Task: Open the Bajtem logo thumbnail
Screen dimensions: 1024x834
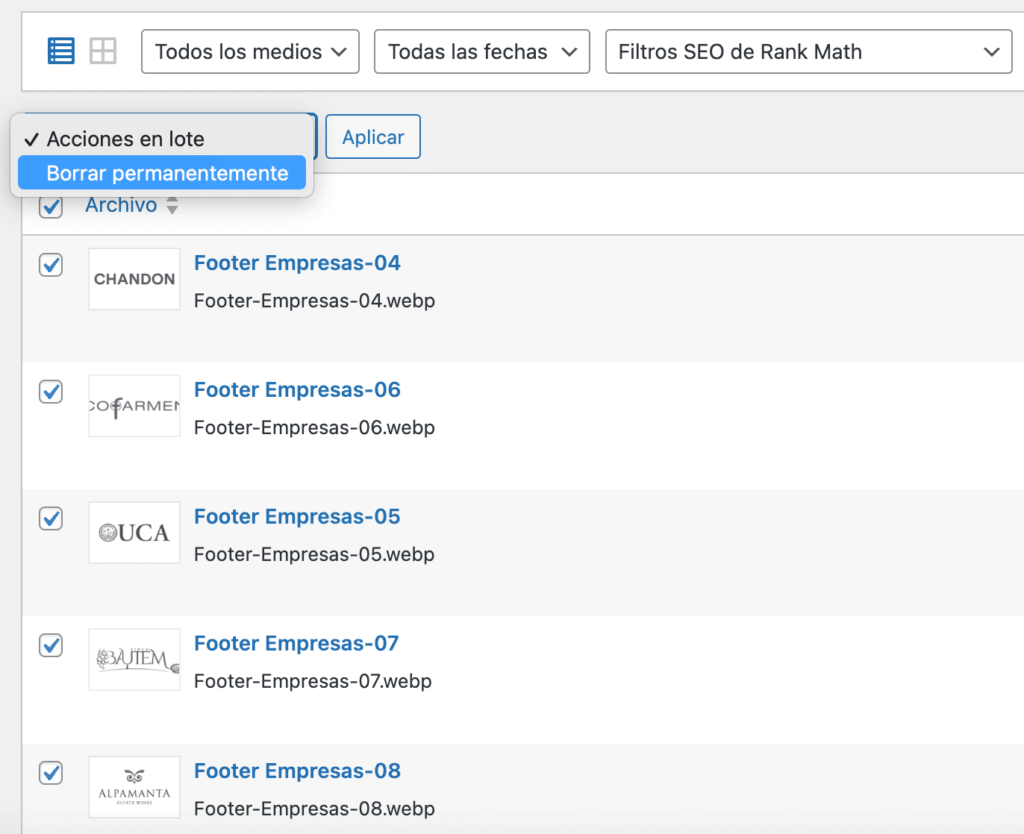Action: point(133,659)
